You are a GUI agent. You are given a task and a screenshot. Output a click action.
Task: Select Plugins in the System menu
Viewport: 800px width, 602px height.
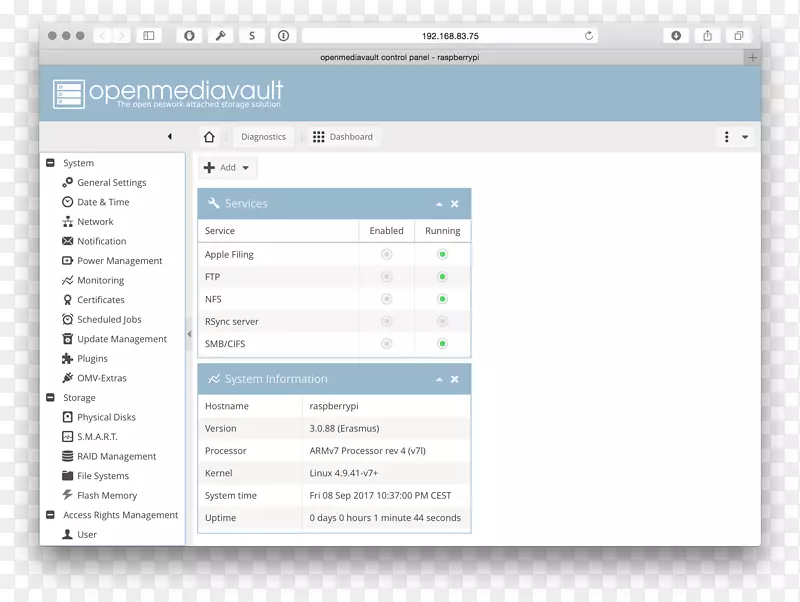click(x=92, y=359)
